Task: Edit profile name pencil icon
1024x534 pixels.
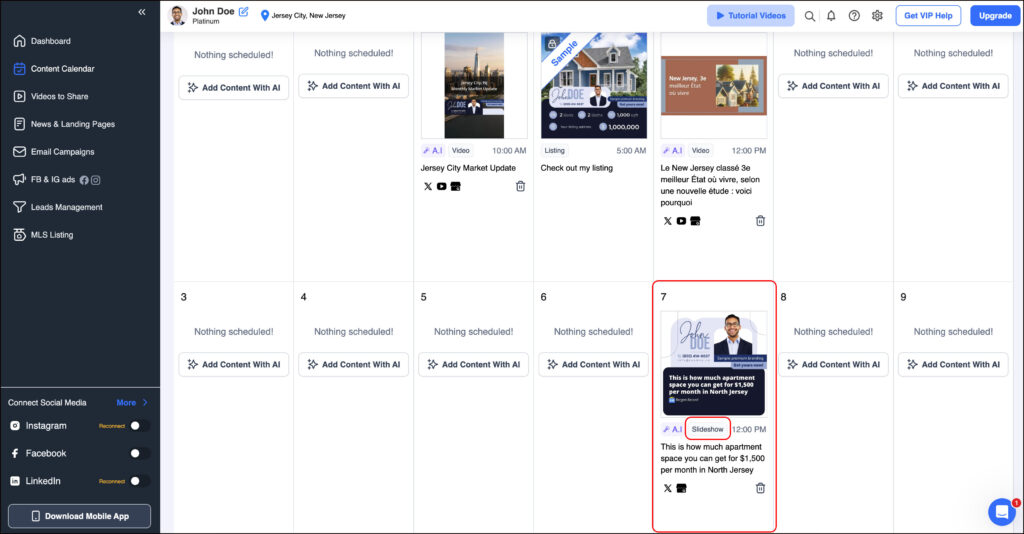Action: pos(243,12)
